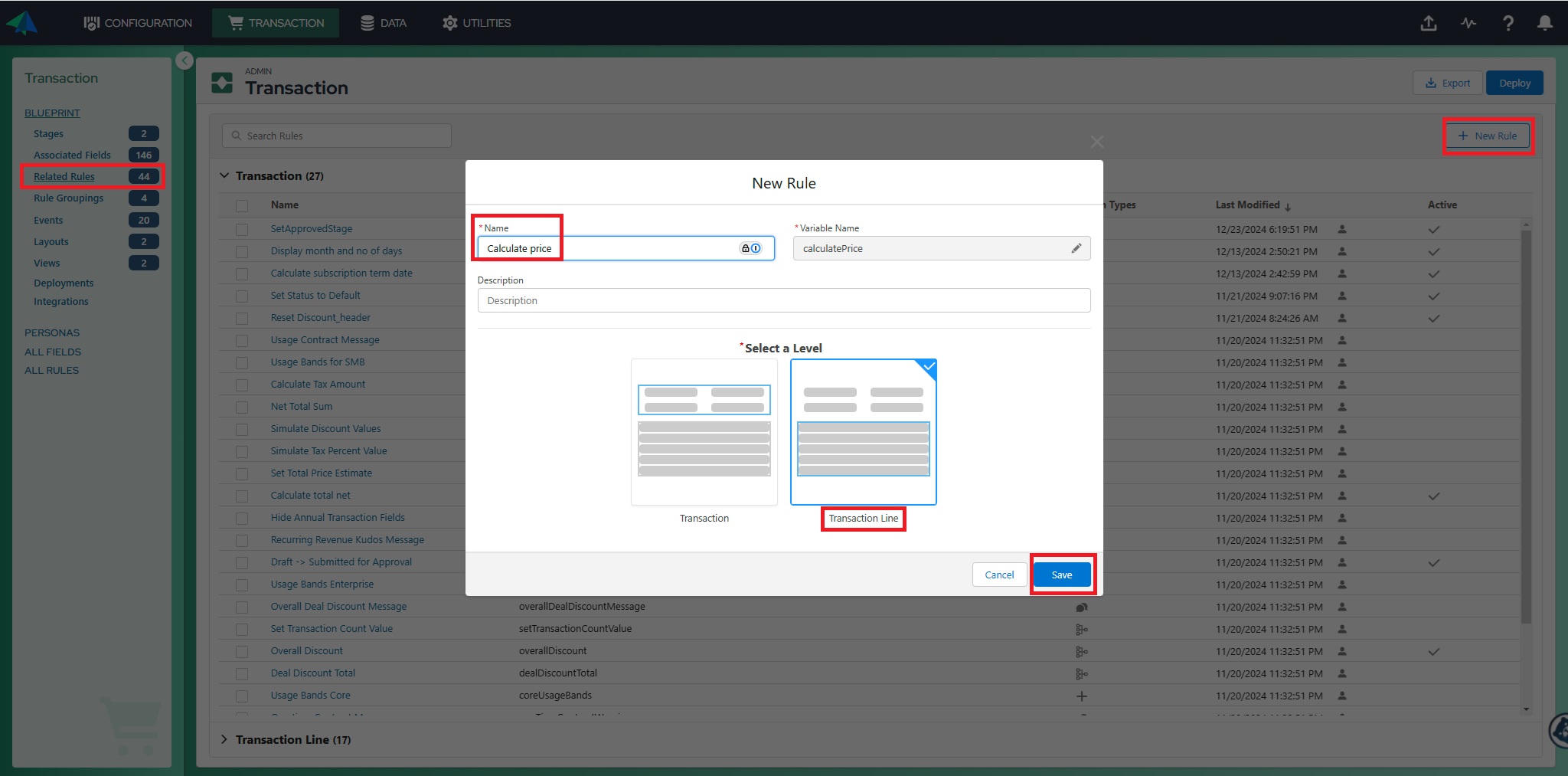Click the active checkmark for SetApprovedStage

coord(1434,230)
